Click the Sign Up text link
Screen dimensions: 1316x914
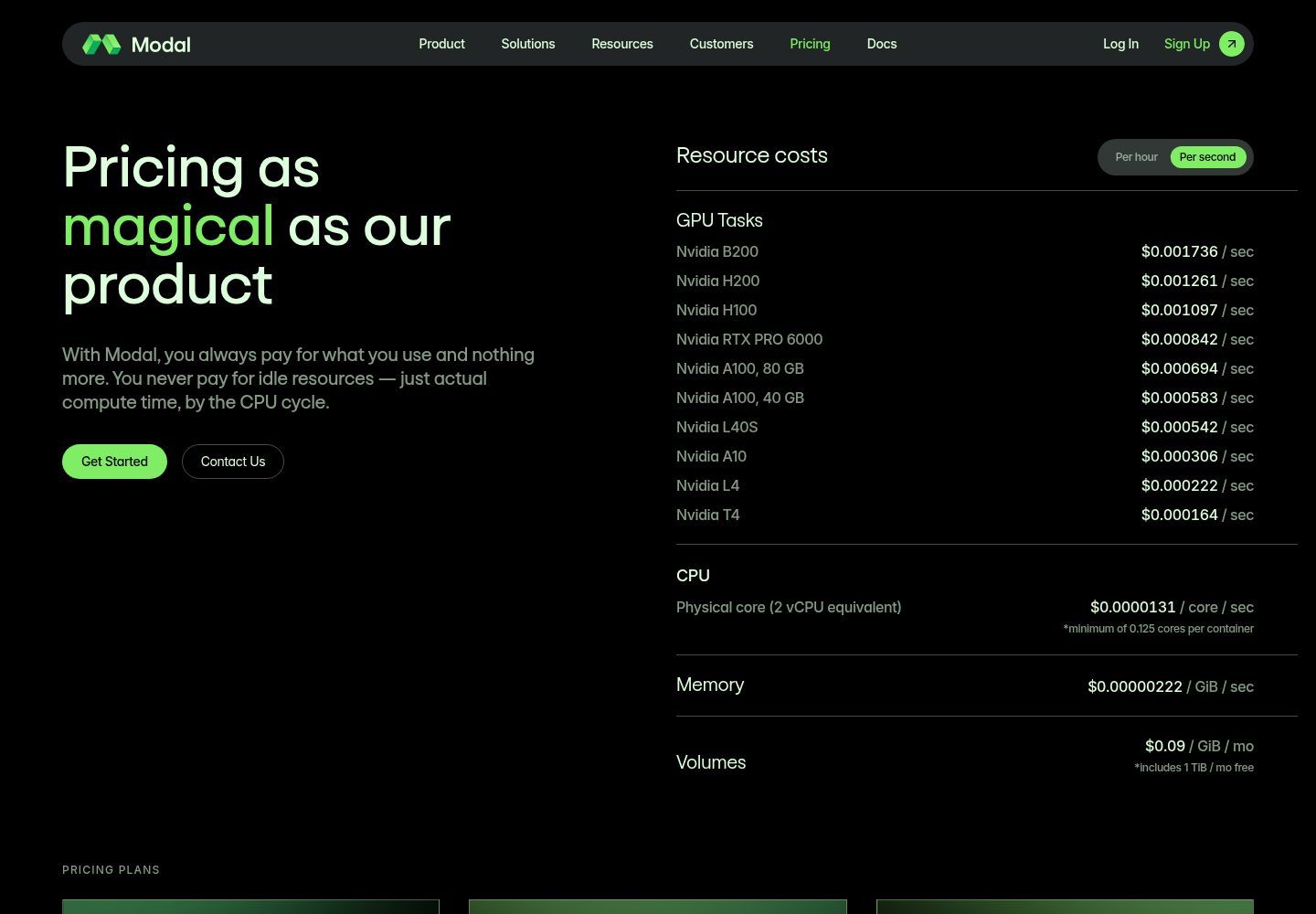click(x=1187, y=44)
